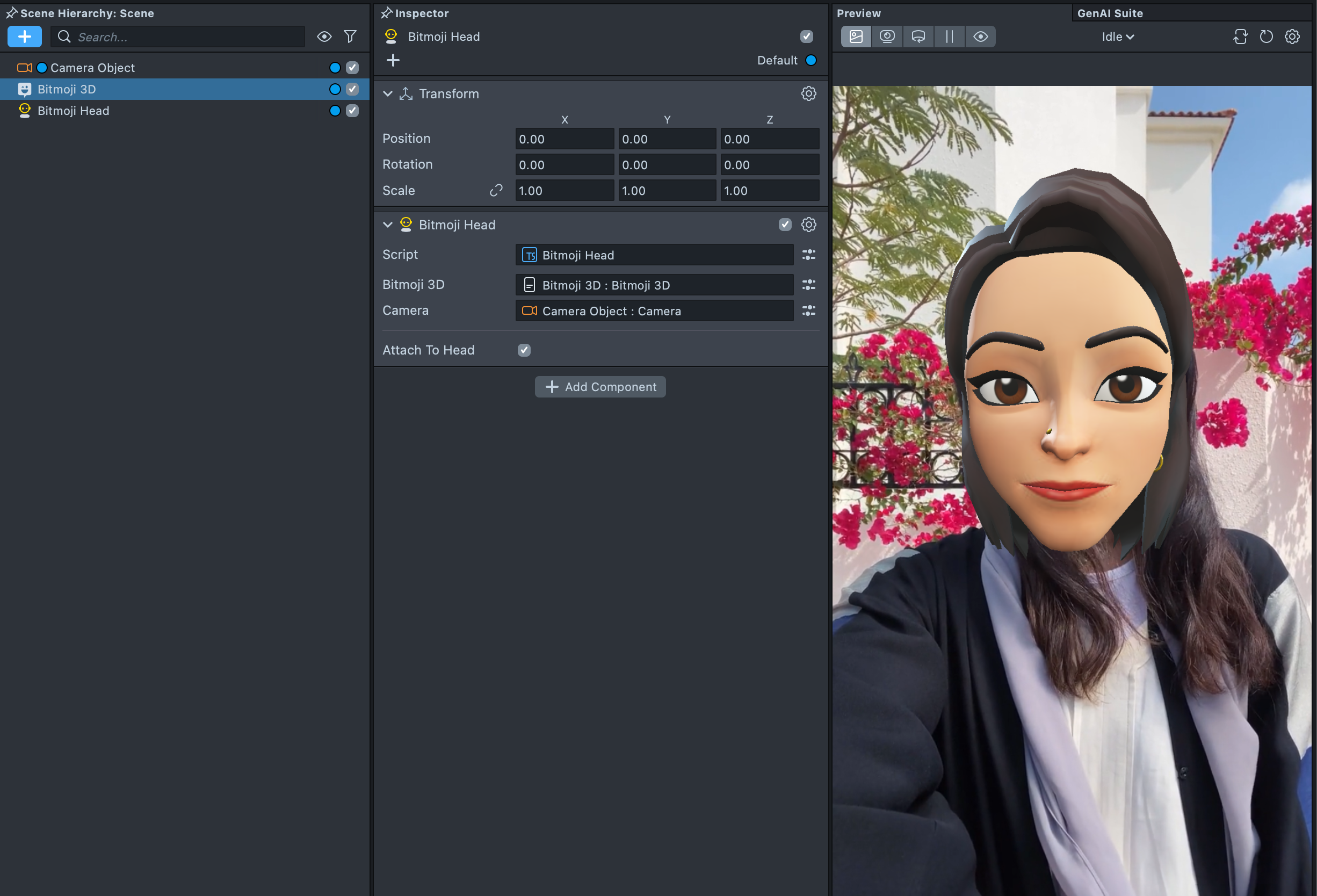1317x896 pixels.
Task: Open the preview settings gear icon
Action: (x=1292, y=37)
